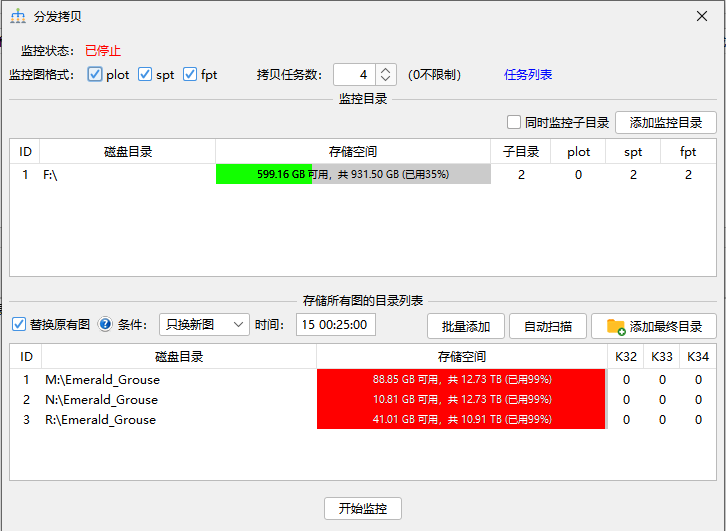Increase 拷贝任务数 with the up arrow

[387, 70]
